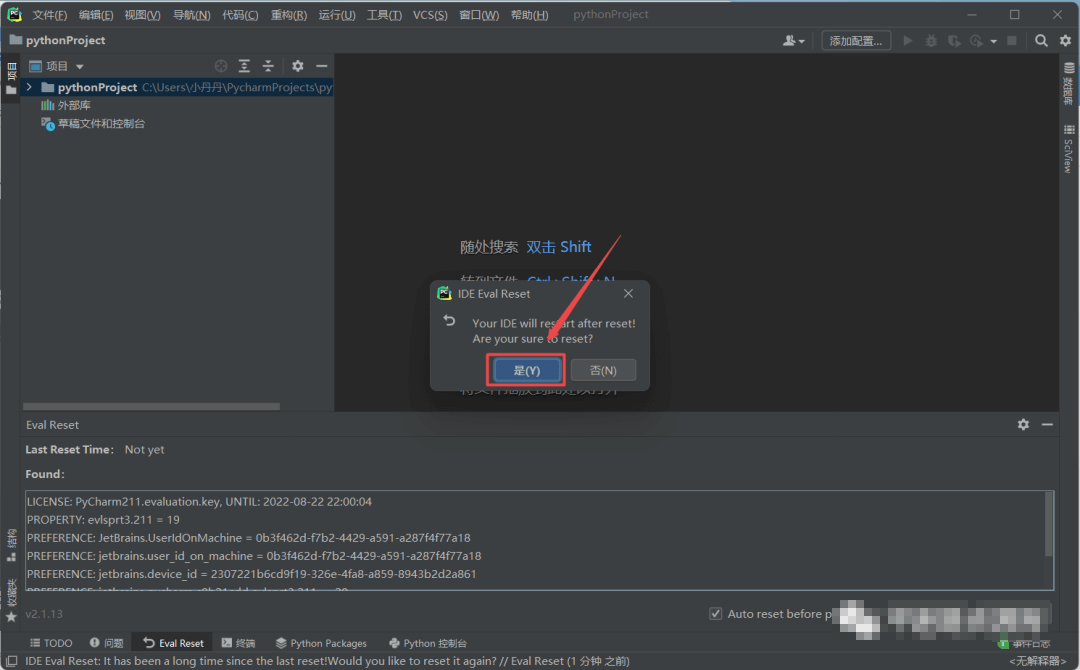The height and width of the screenshot is (670, 1080).
Task: Expand the pythonProject tree node
Action: tap(29, 87)
